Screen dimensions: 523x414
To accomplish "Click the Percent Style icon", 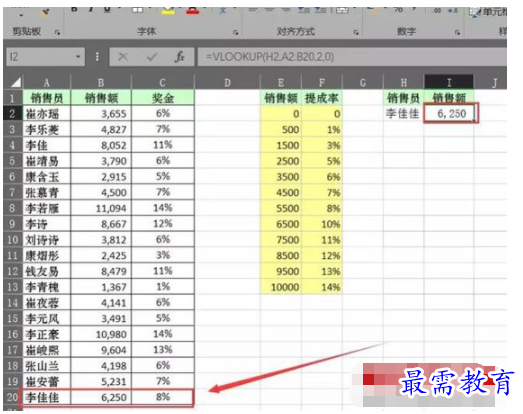I will coord(398,10).
